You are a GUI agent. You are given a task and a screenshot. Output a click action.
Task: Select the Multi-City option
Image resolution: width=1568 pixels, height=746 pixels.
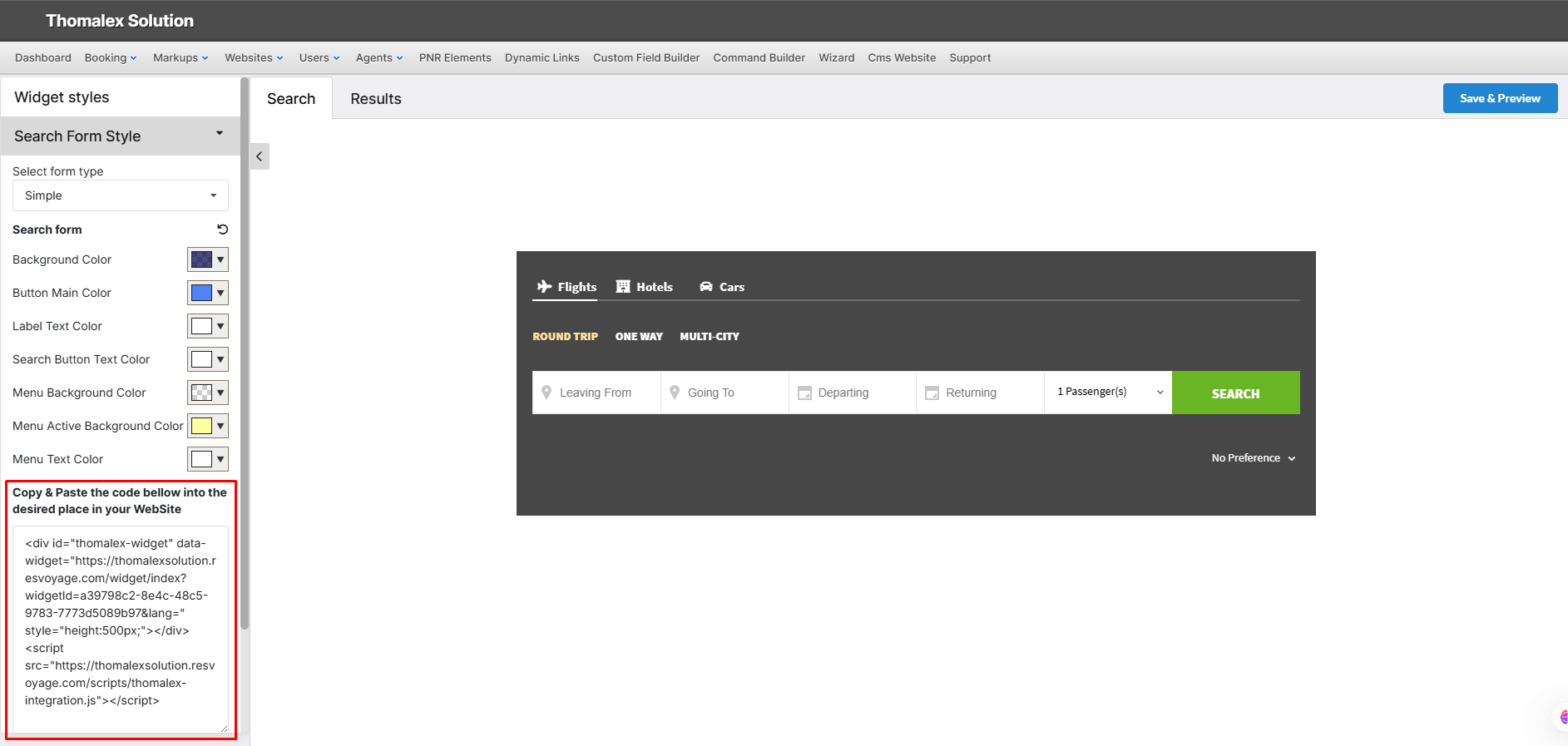(710, 337)
